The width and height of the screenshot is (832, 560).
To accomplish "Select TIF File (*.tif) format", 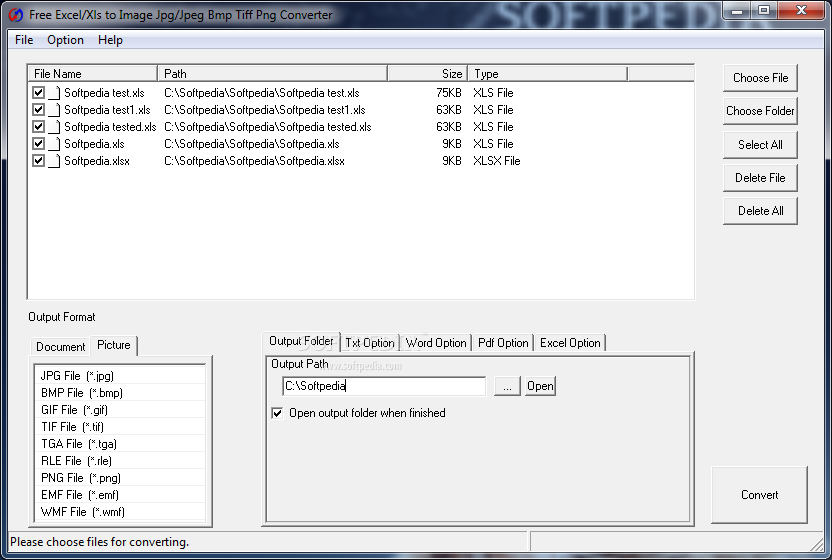I will (x=120, y=427).
